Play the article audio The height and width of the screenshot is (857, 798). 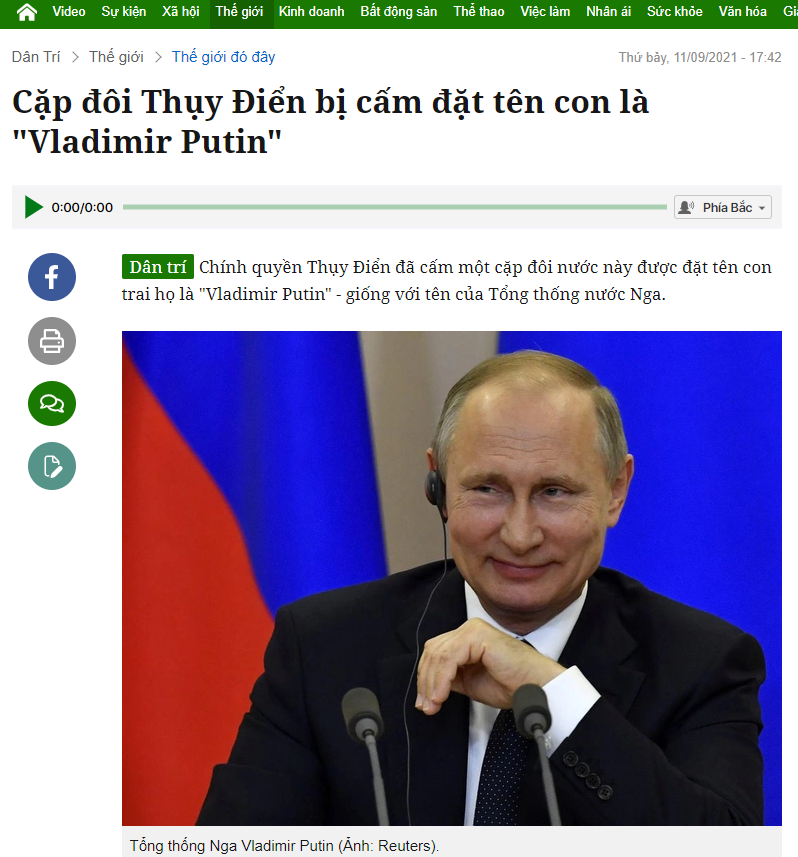pos(33,207)
